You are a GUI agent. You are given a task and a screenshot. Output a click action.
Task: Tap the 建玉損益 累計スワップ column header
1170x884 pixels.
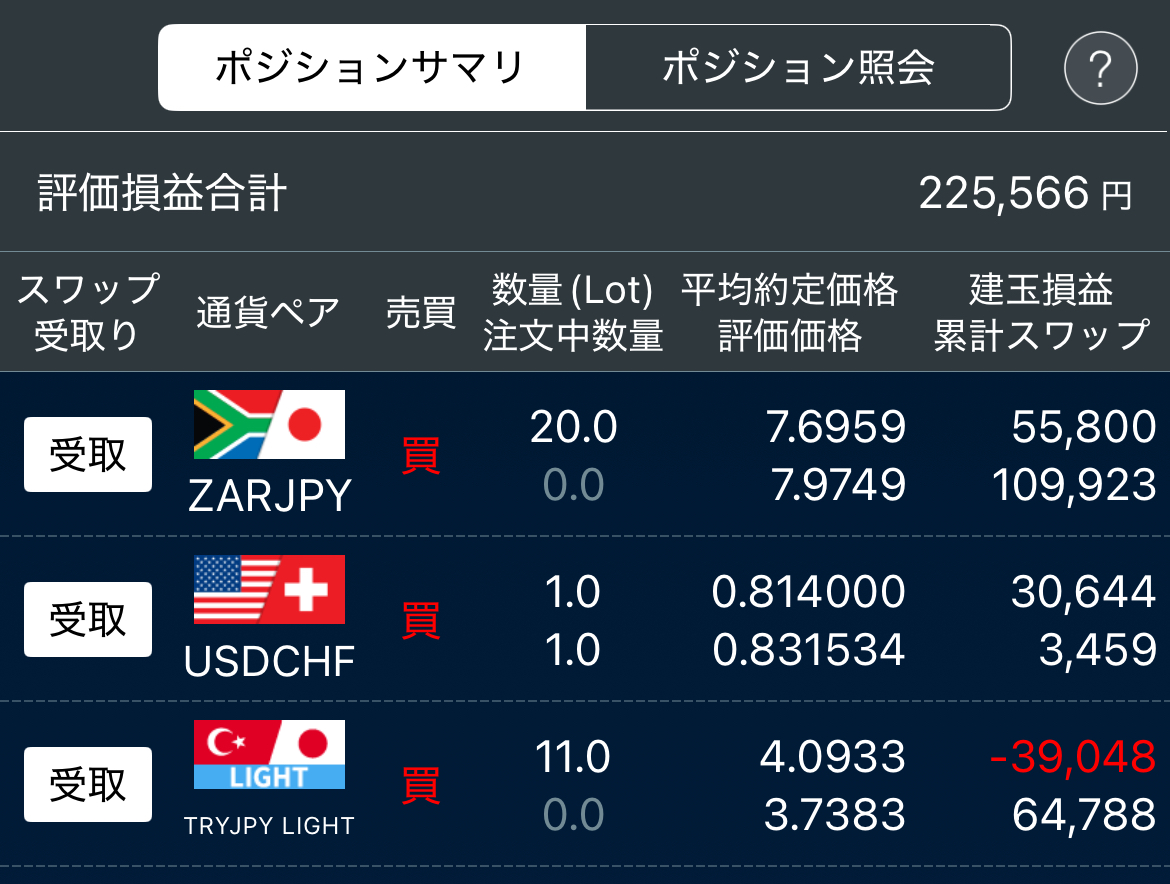[x=1042, y=312]
